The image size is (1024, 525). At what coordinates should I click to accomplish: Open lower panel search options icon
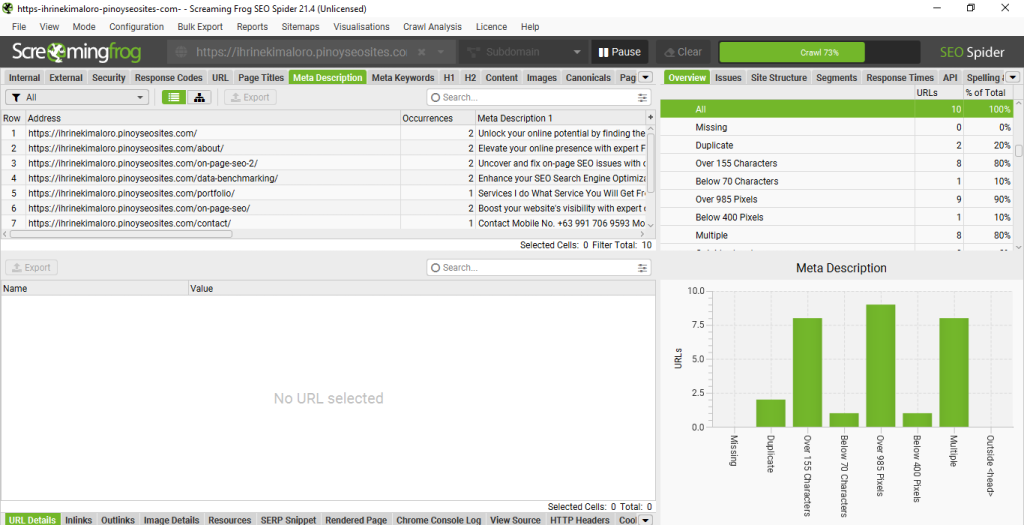(643, 268)
